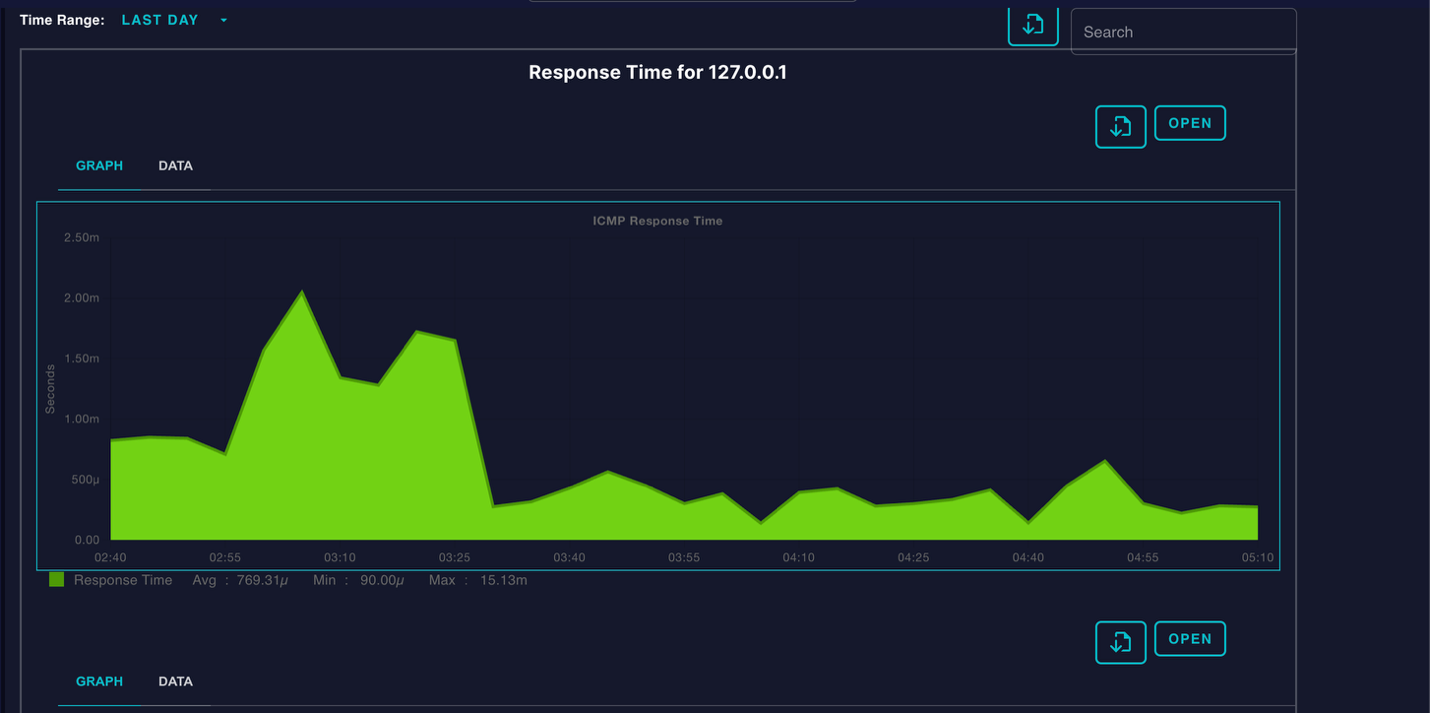Click the Response Time legend label
Screen dimensions: 1430x713
(123, 580)
